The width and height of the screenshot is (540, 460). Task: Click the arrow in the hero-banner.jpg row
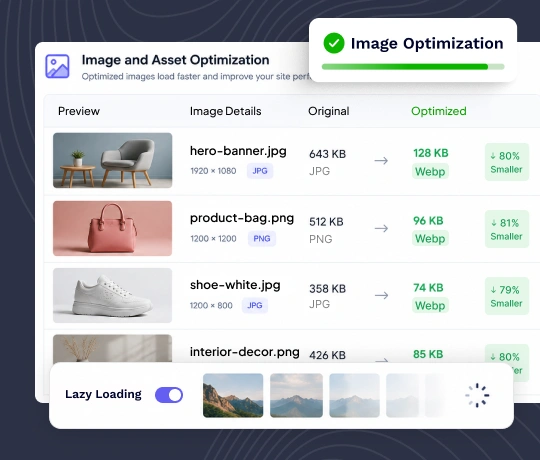381,160
